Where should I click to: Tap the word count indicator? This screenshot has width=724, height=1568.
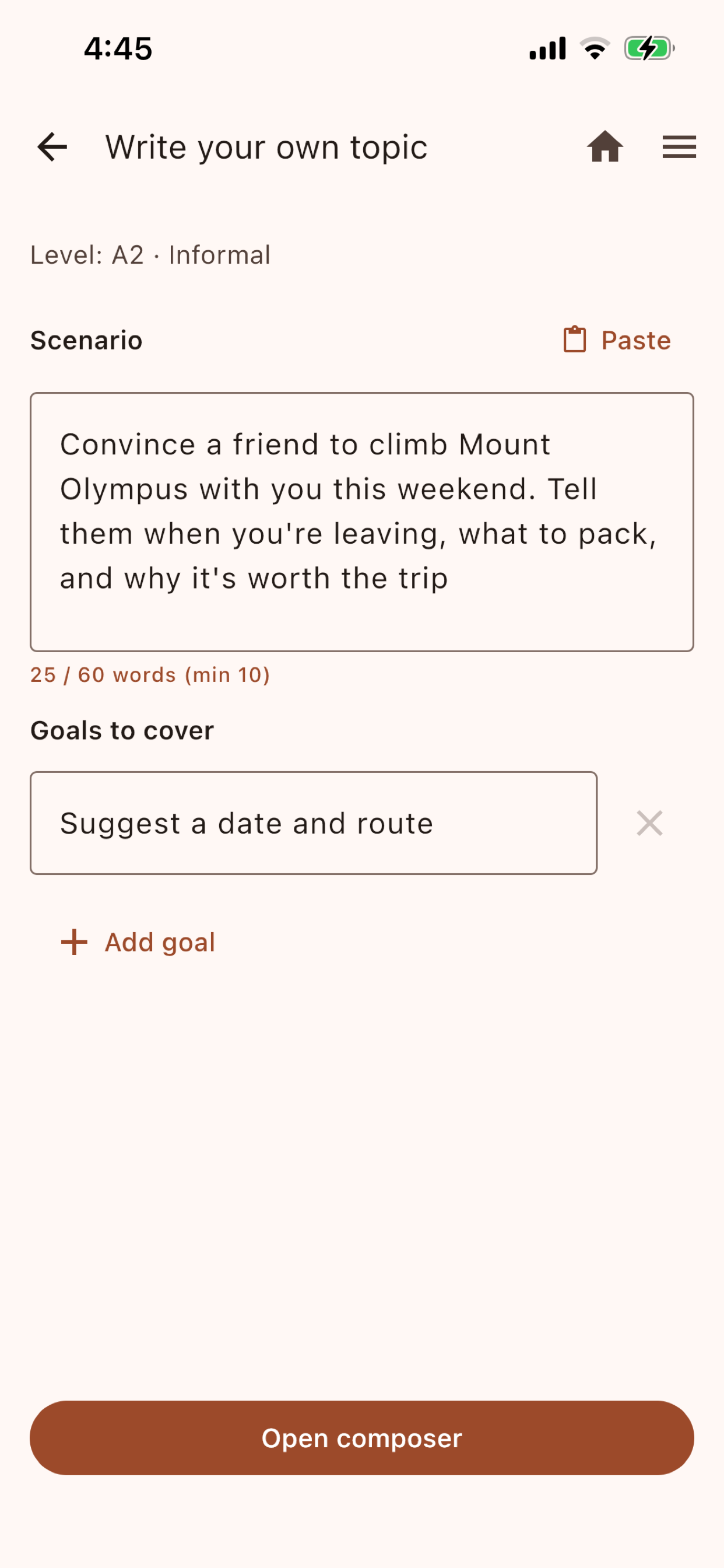pyautogui.click(x=150, y=675)
